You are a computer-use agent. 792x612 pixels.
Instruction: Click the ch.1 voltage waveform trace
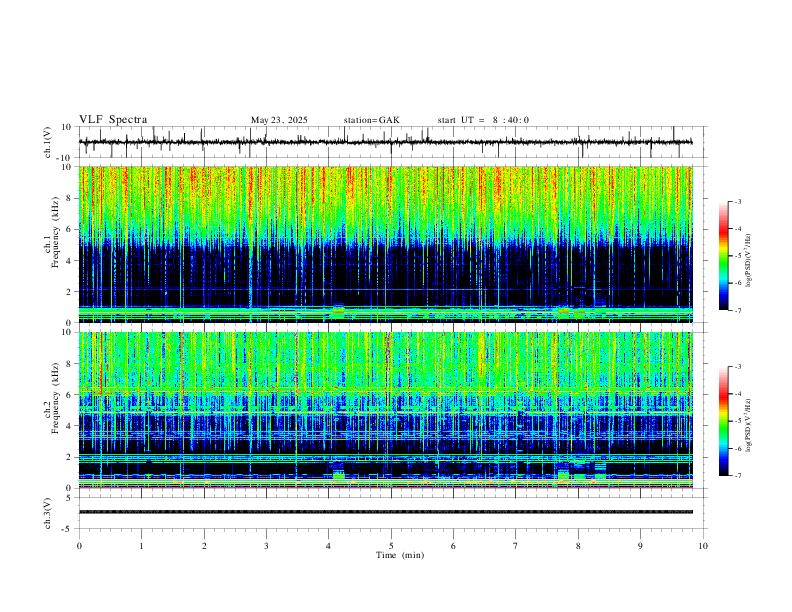[x=385, y=142]
